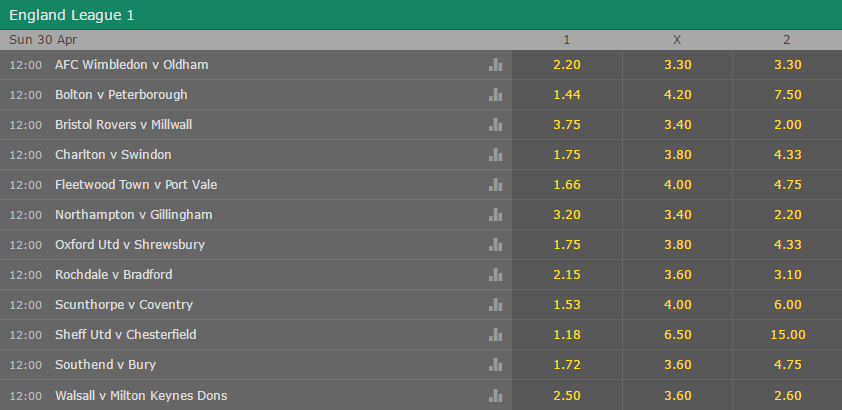Pick 4.75 away odds on Bury
This screenshot has height=410, width=842.
(787, 365)
